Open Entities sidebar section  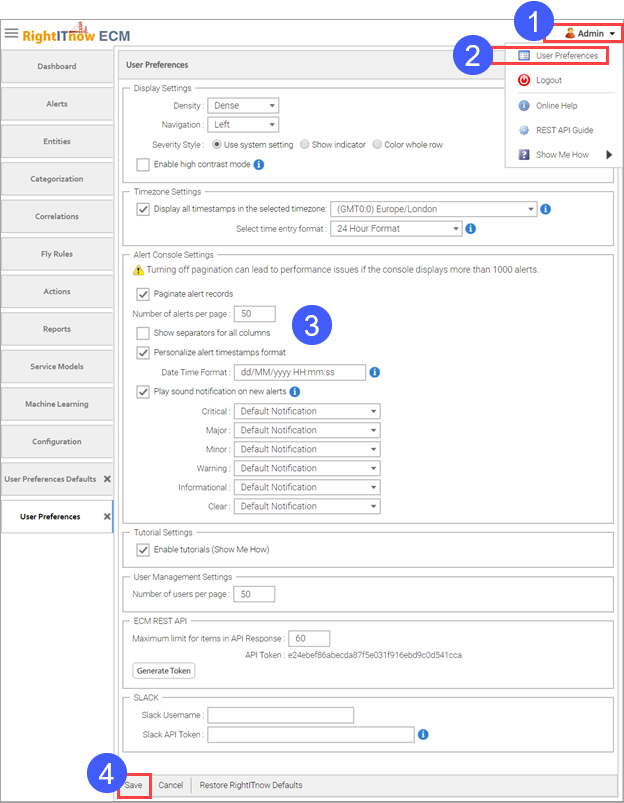click(57, 141)
